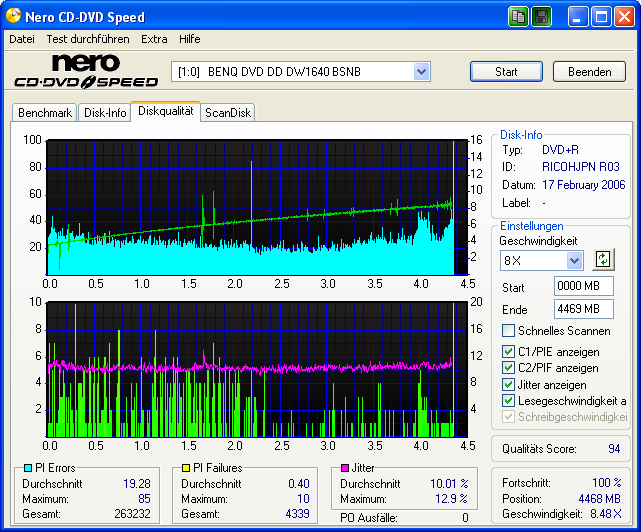Viewport: 641px width, 532px height.
Task: Toggle the Schnelles Scannen checkbox
Action: point(508,330)
